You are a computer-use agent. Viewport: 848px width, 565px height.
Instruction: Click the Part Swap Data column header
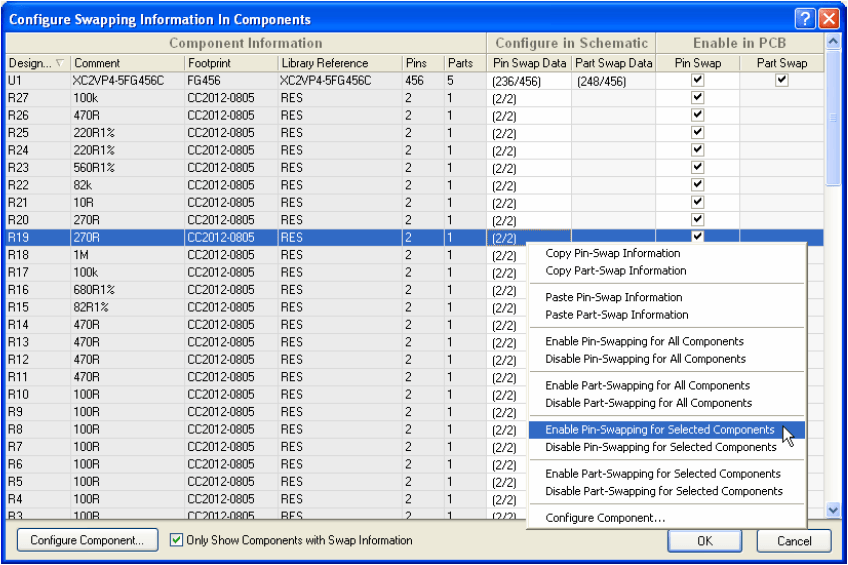point(613,63)
